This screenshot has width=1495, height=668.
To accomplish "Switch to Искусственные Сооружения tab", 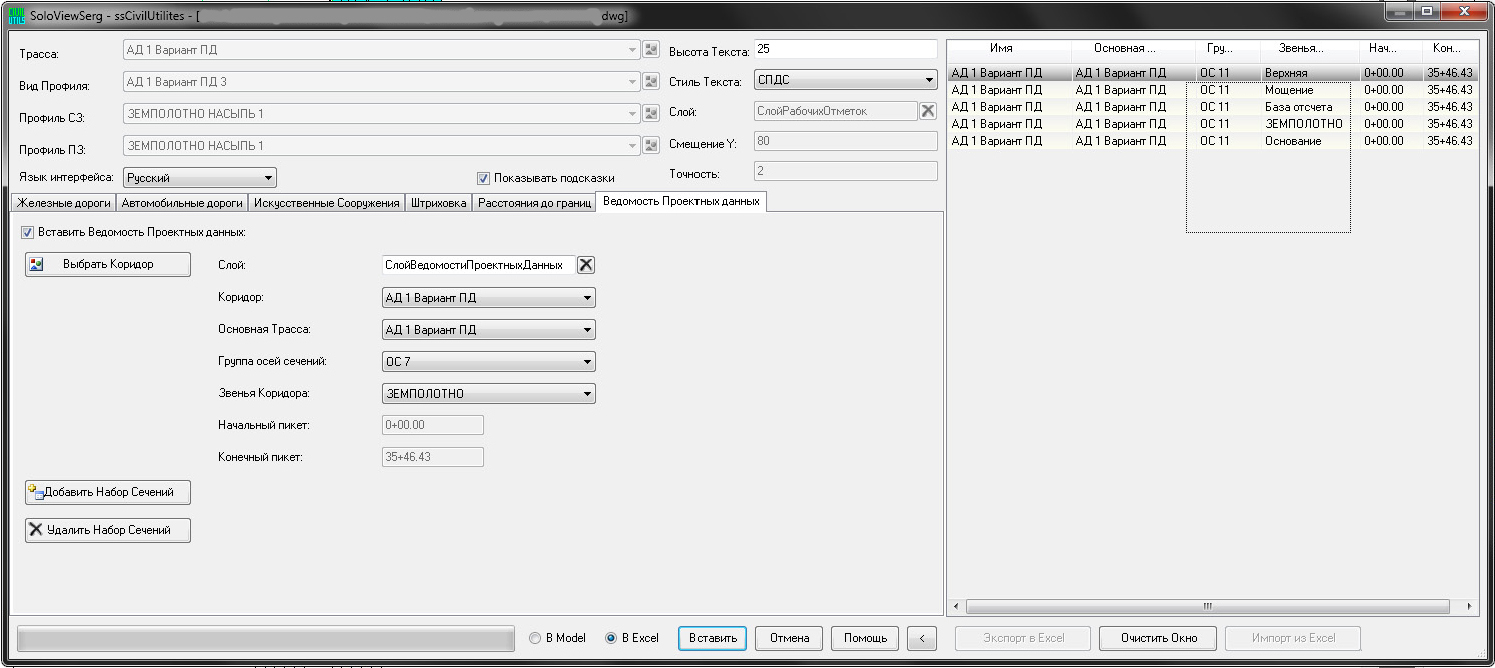I will pyautogui.click(x=326, y=203).
